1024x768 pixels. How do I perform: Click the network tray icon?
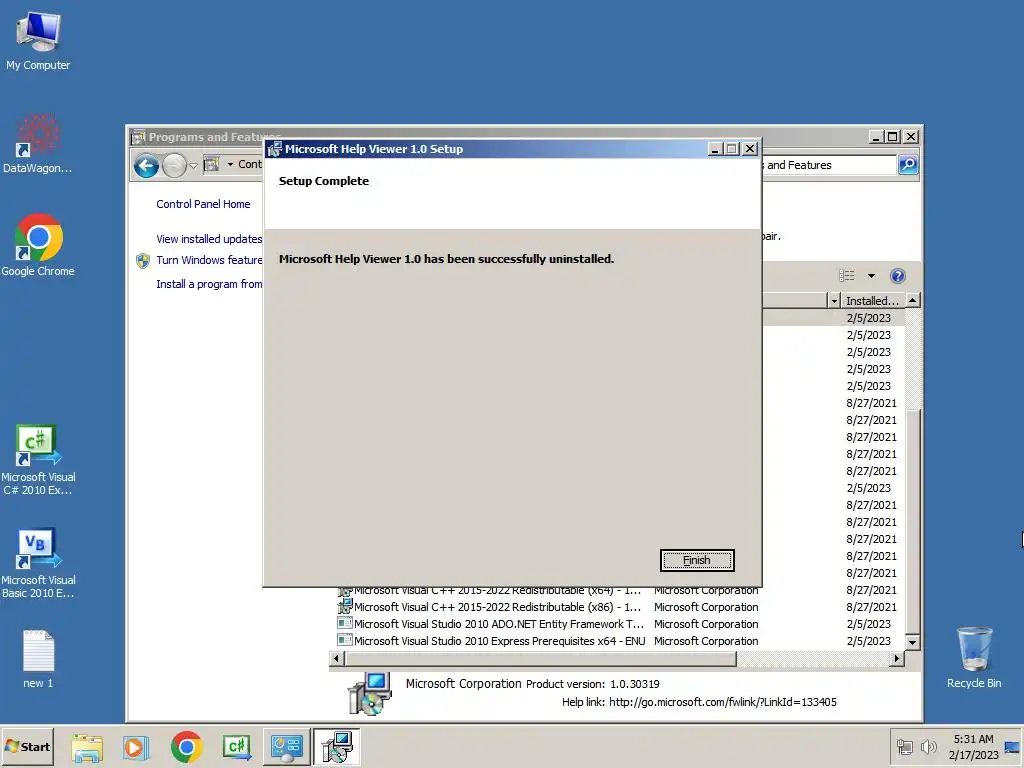click(904, 746)
